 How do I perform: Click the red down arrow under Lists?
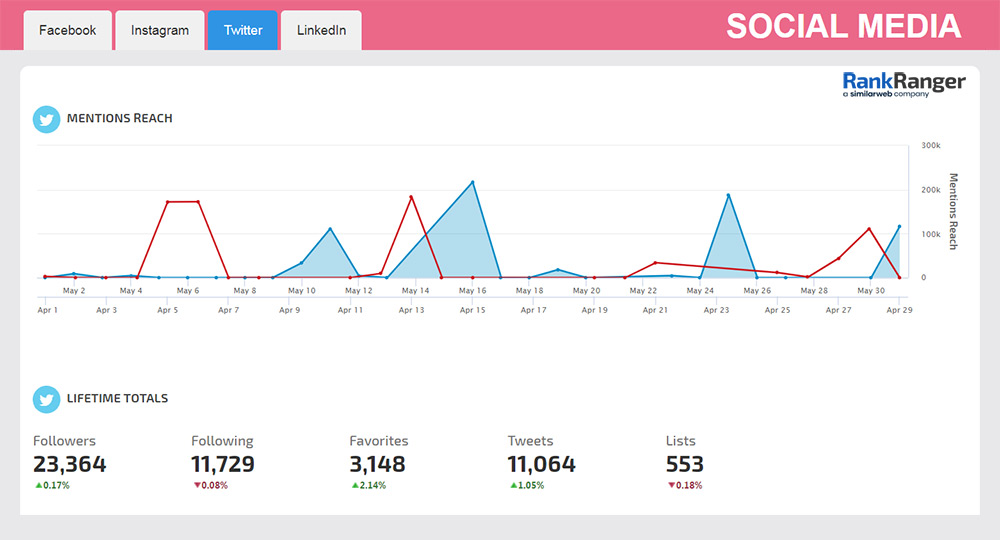(x=671, y=486)
